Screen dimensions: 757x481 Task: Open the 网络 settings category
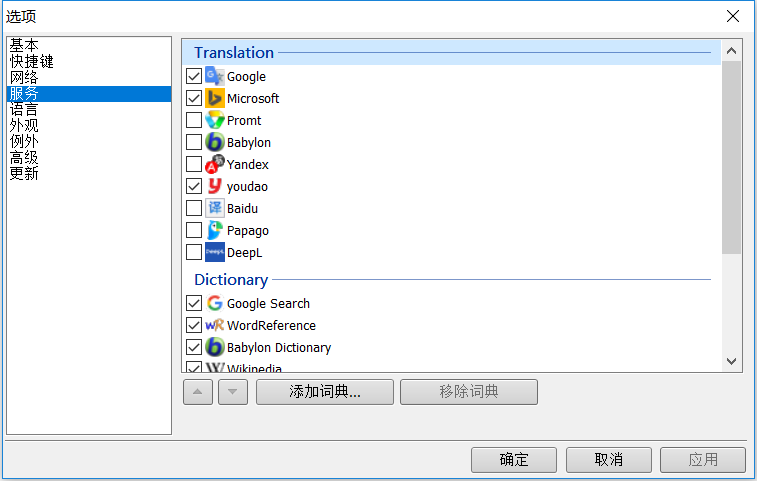coord(89,77)
